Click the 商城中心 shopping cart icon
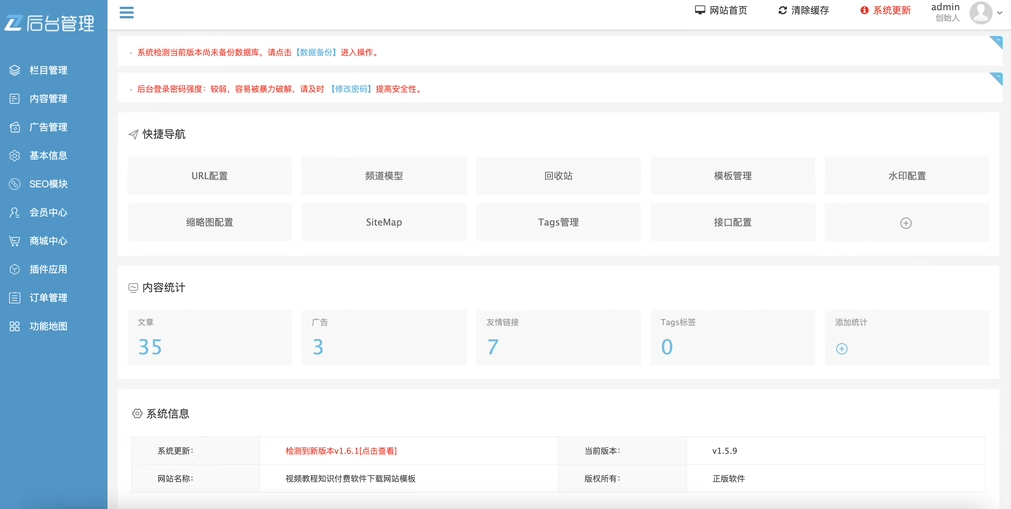The image size is (1011, 509). 15,241
